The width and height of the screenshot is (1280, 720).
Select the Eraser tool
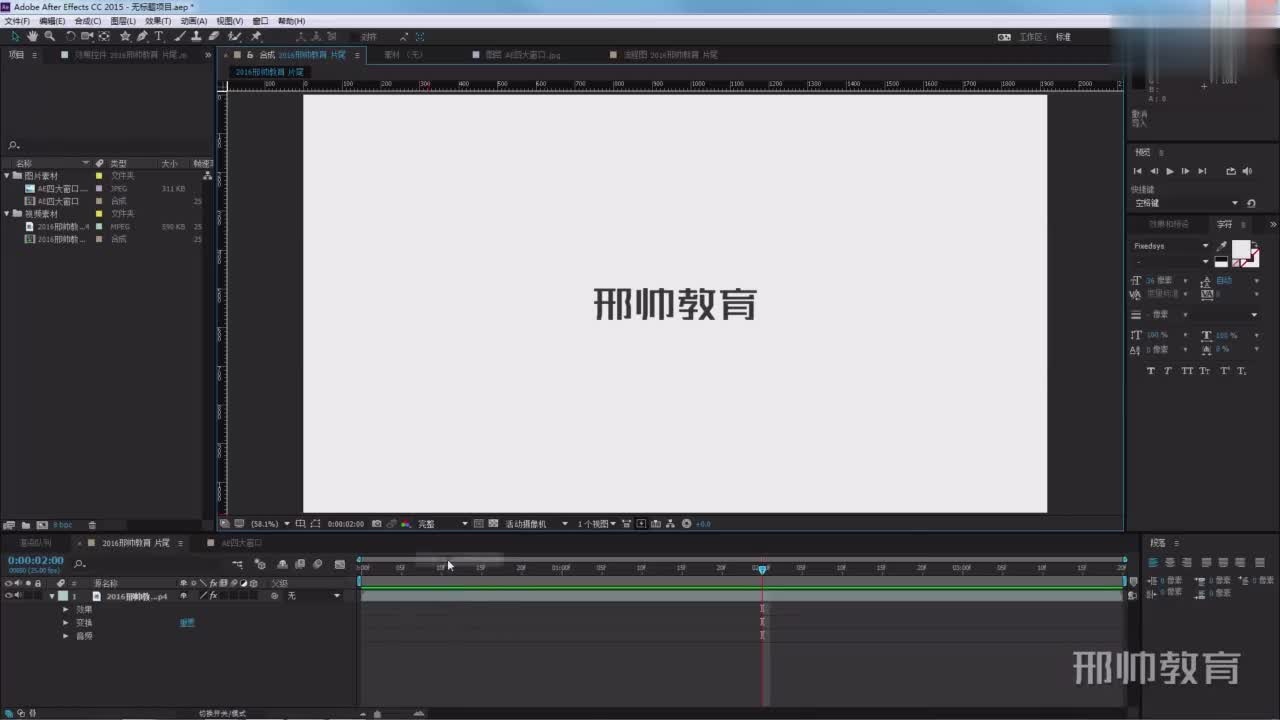[213, 36]
